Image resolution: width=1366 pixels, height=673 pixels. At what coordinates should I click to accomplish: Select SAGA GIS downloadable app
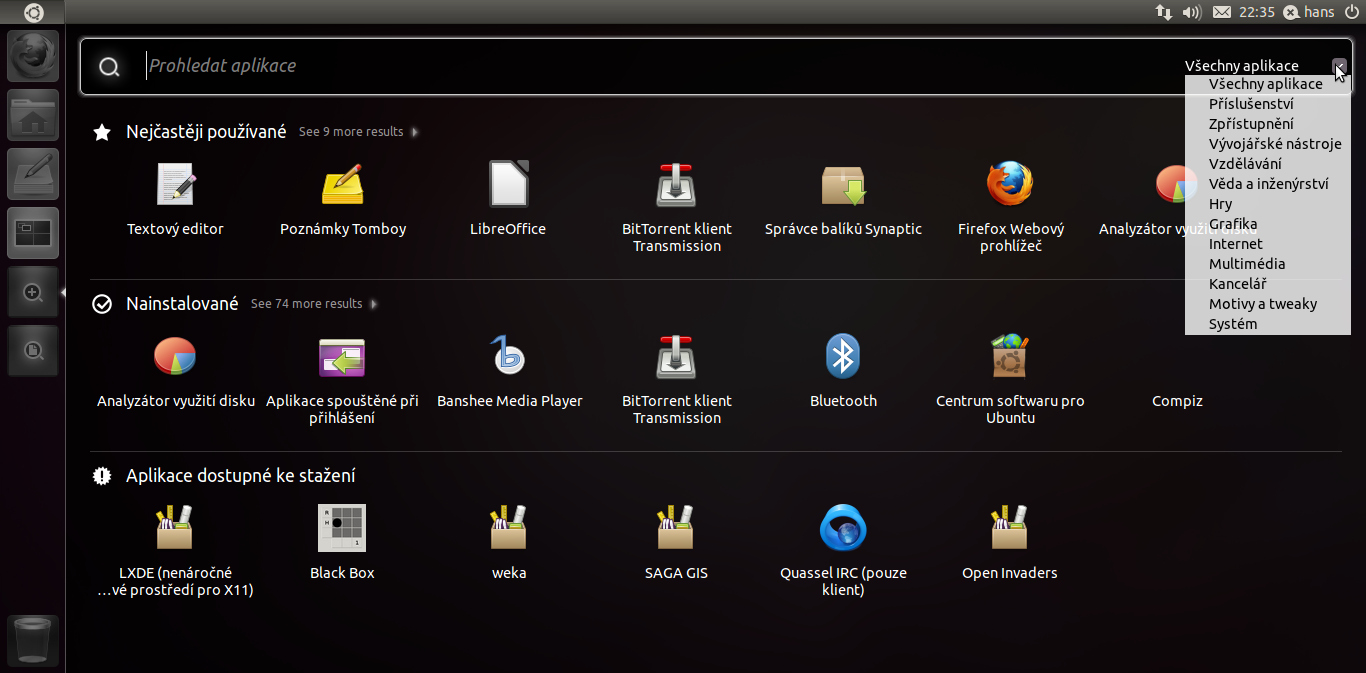pyautogui.click(x=676, y=543)
